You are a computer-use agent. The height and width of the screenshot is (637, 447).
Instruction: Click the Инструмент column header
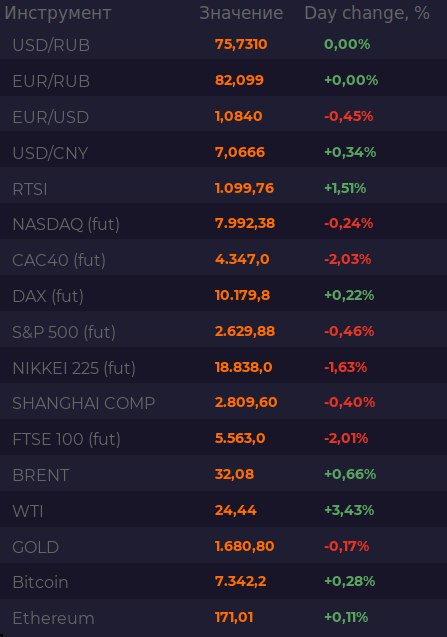[x=58, y=13]
